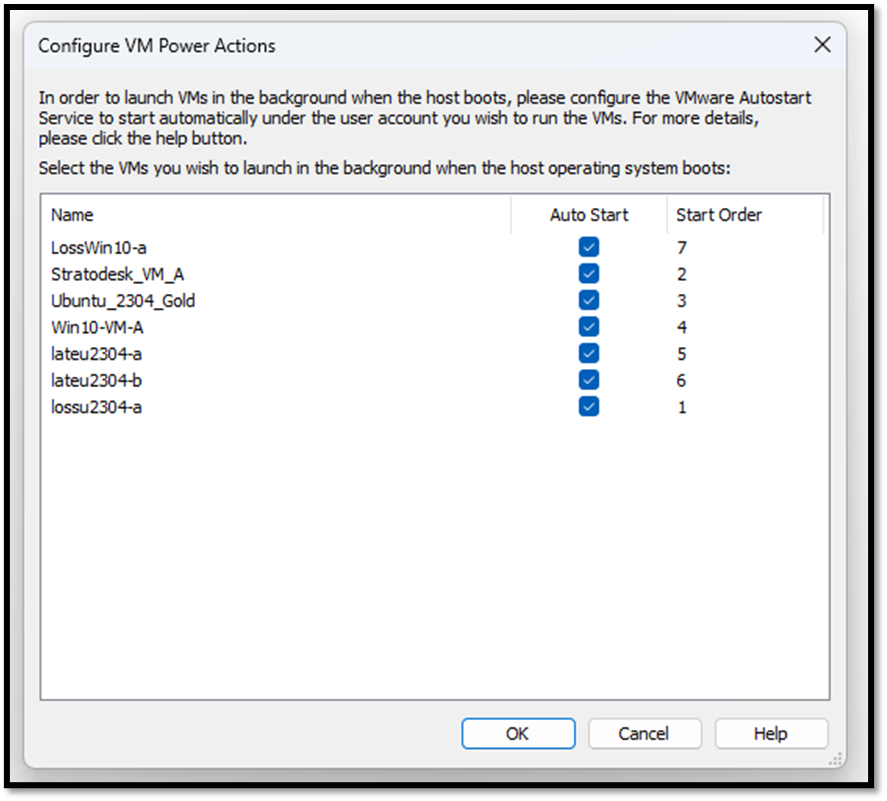887x801 pixels.
Task: Disable Auto Start for lateu2304-b
Action: click(x=589, y=380)
